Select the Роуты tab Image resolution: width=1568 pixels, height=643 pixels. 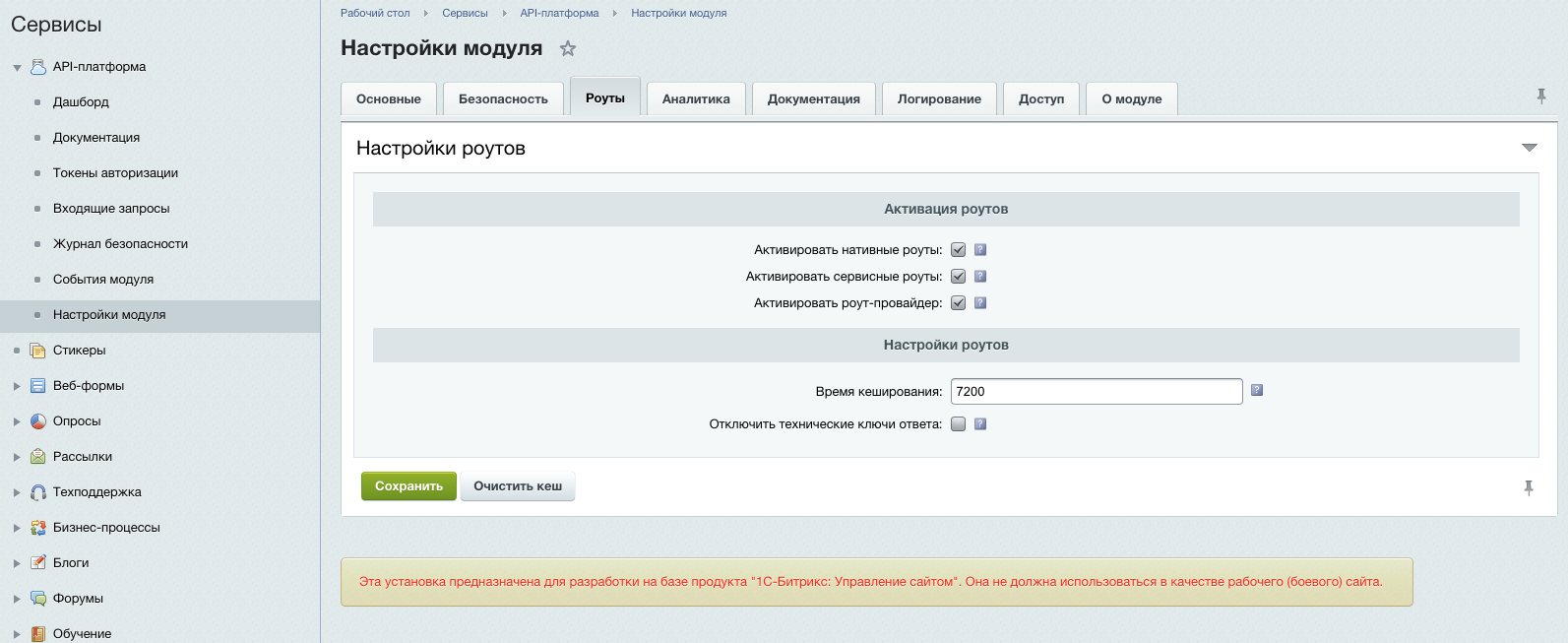coord(605,97)
